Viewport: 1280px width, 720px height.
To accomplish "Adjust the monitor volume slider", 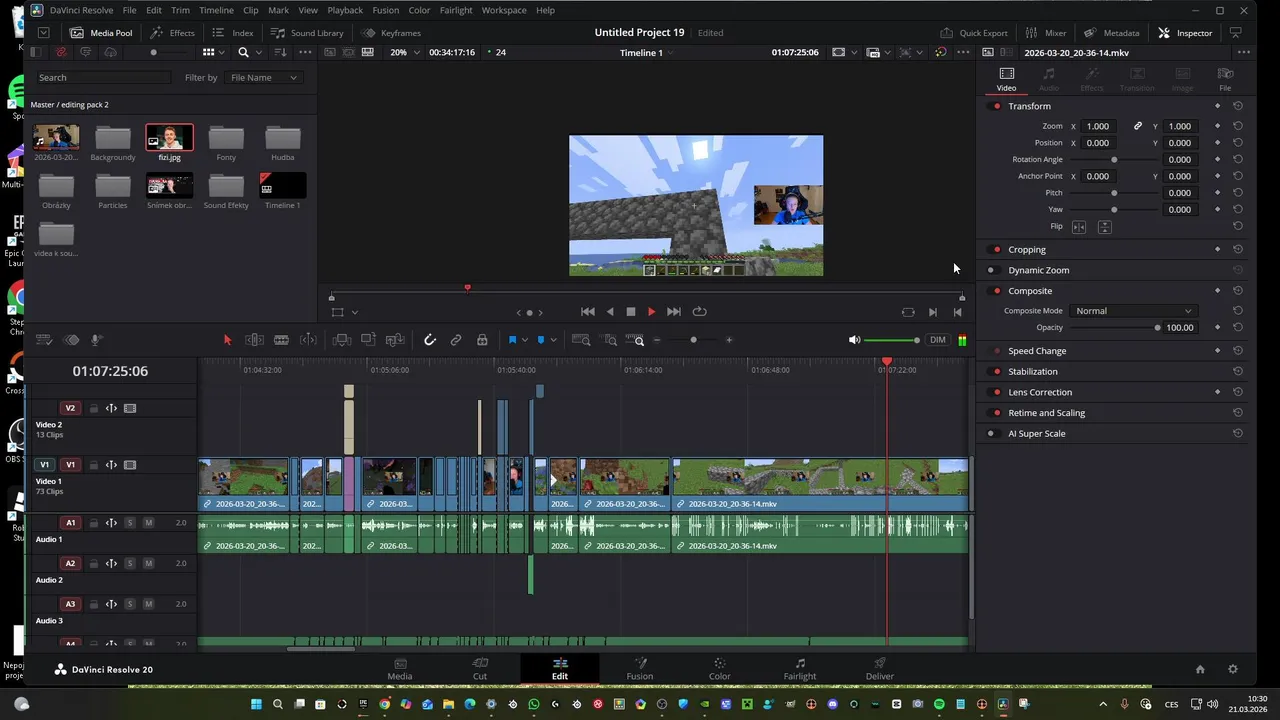I will coord(891,340).
